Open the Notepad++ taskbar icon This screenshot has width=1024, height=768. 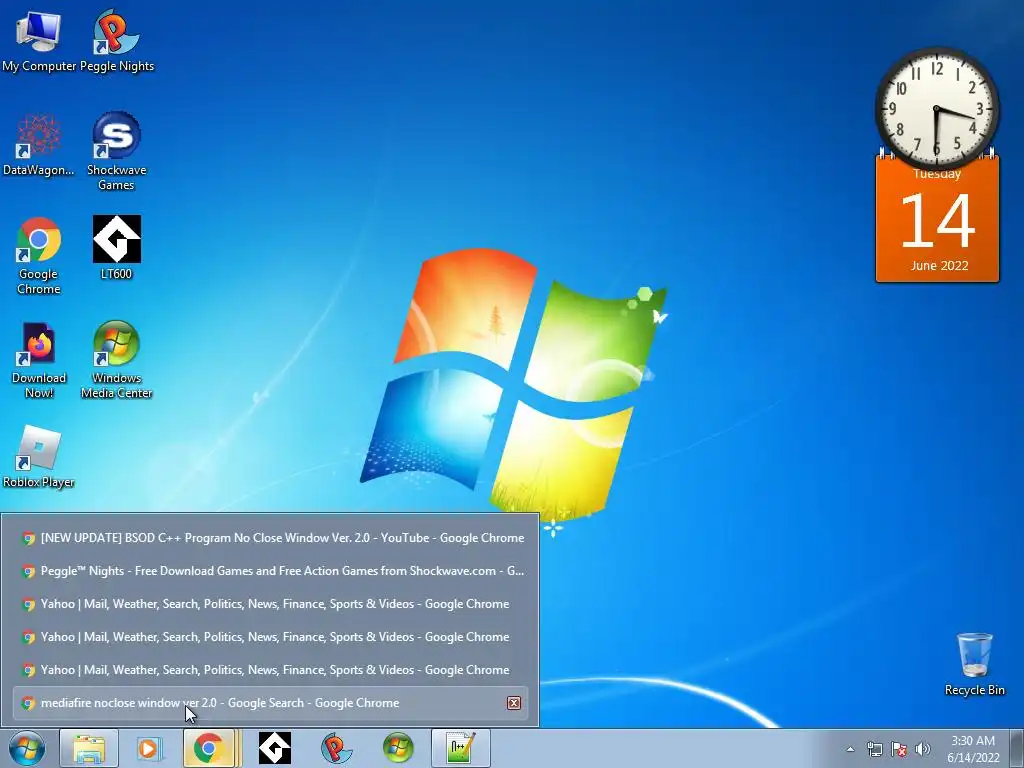point(460,748)
